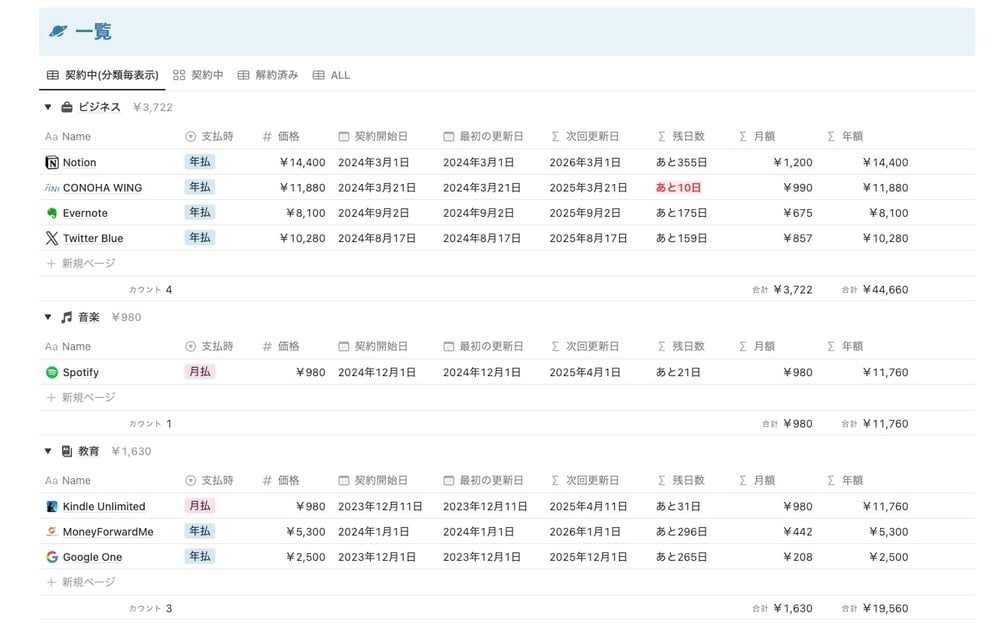Open the Spotify row page

point(81,372)
